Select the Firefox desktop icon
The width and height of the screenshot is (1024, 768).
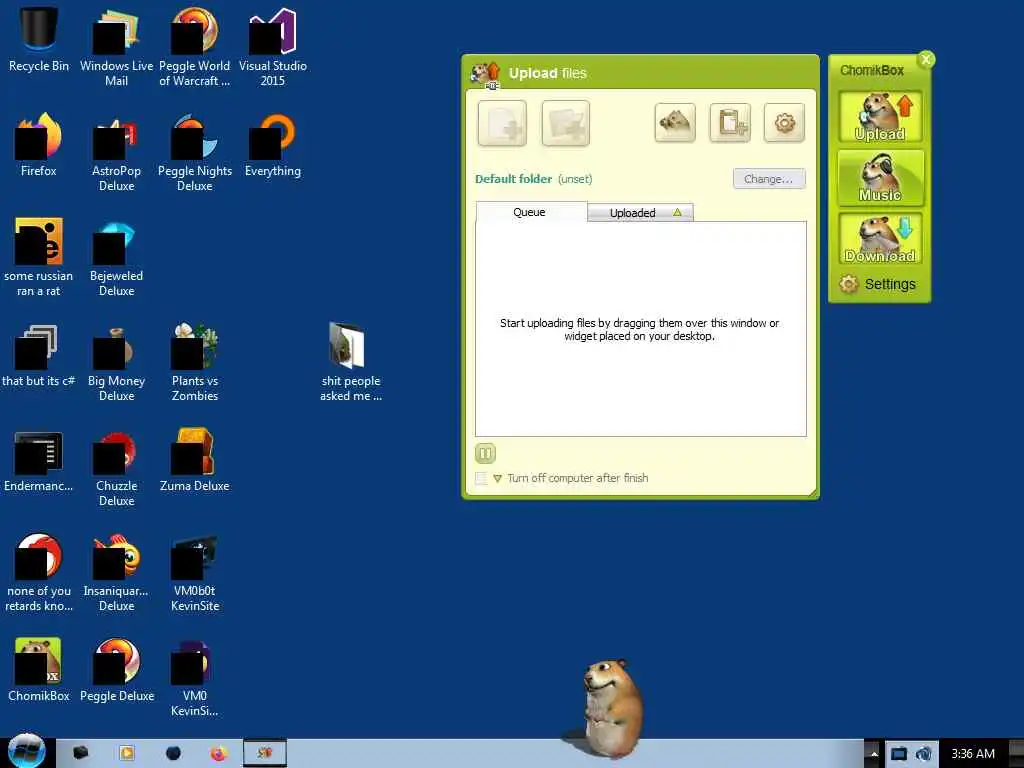point(39,144)
